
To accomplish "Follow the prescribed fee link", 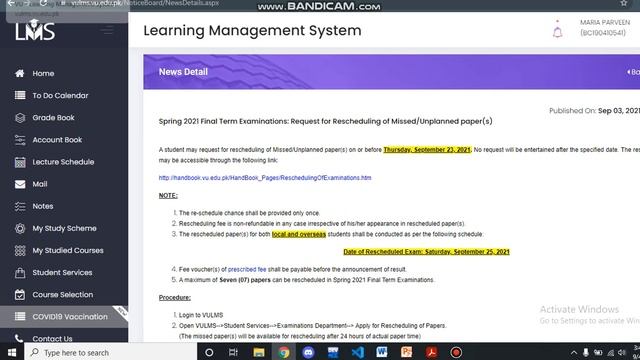I will click(x=247, y=269).
